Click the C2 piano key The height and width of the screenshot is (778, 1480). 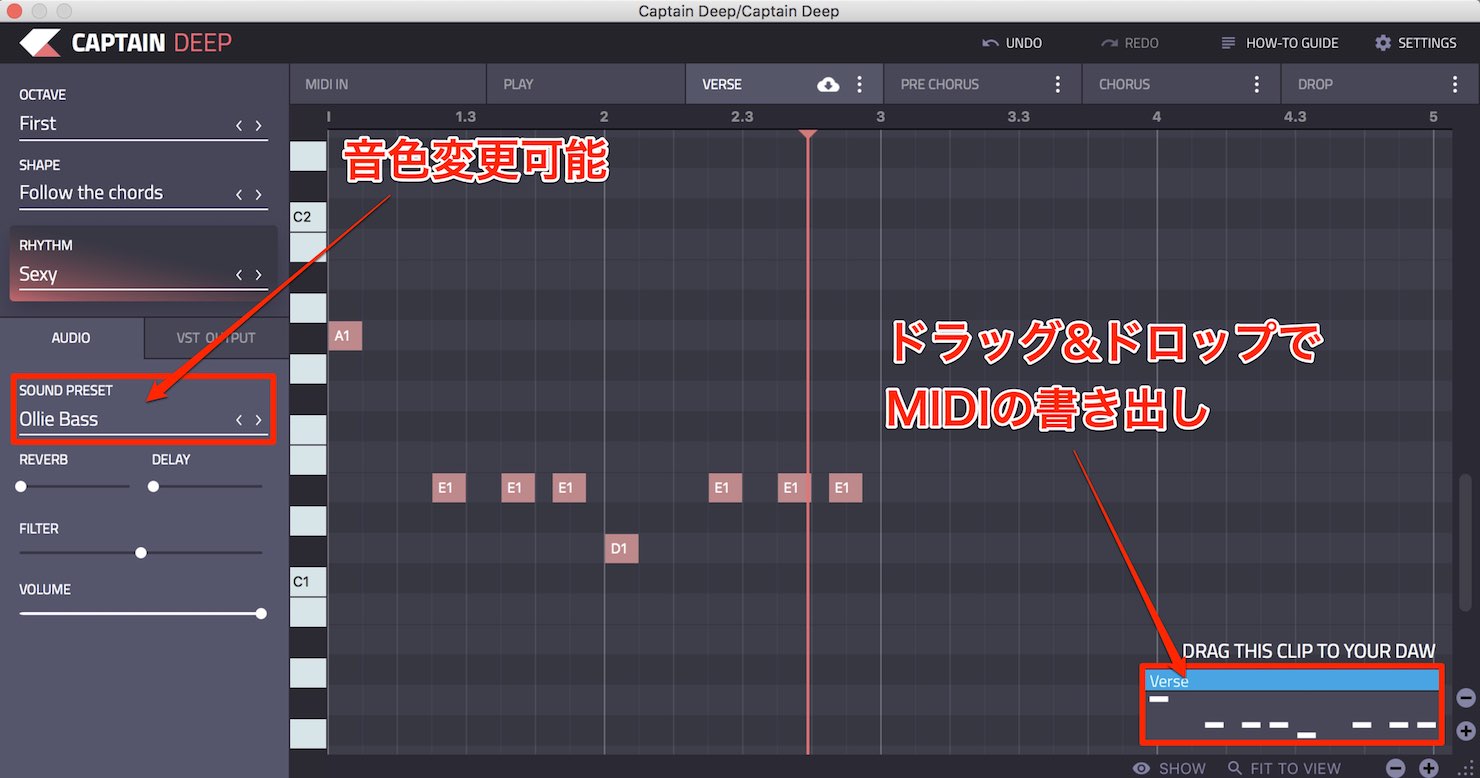tap(308, 216)
